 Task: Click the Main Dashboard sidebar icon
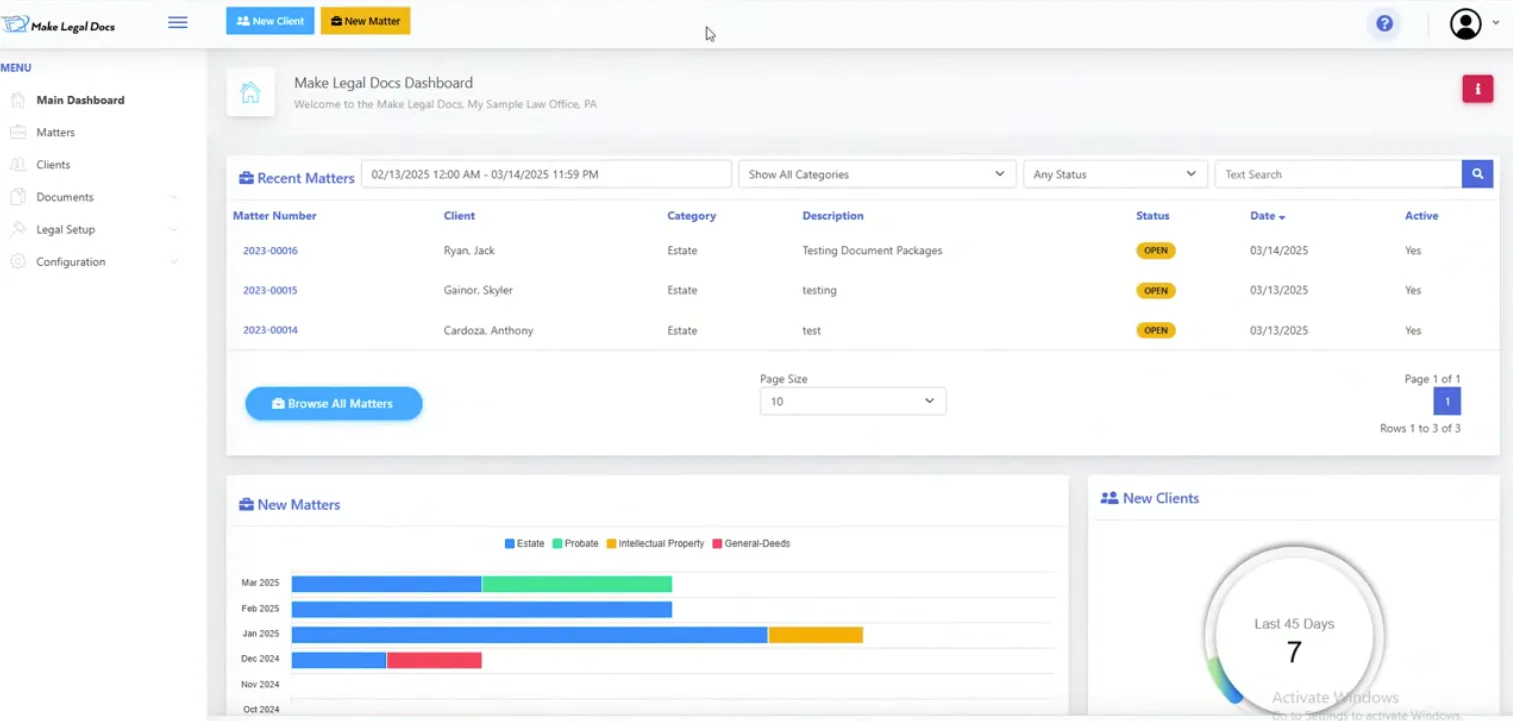[x=18, y=100]
